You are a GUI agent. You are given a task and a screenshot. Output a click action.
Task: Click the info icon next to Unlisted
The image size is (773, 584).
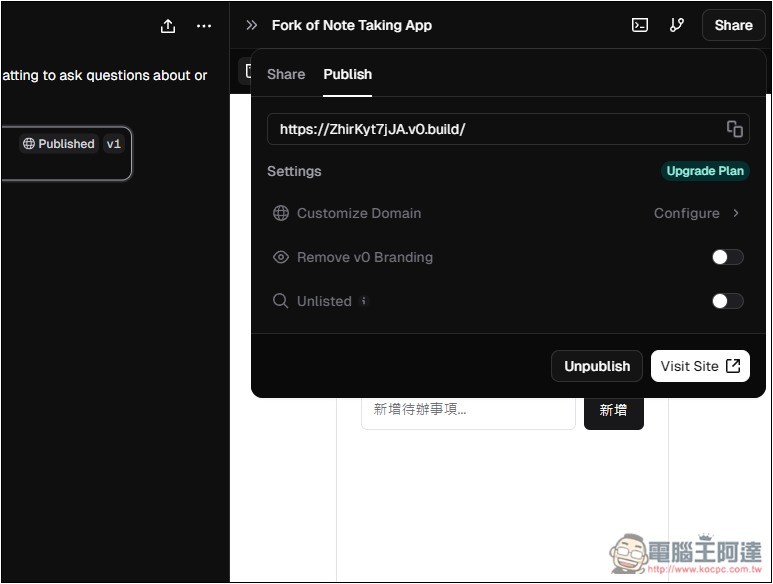(364, 301)
